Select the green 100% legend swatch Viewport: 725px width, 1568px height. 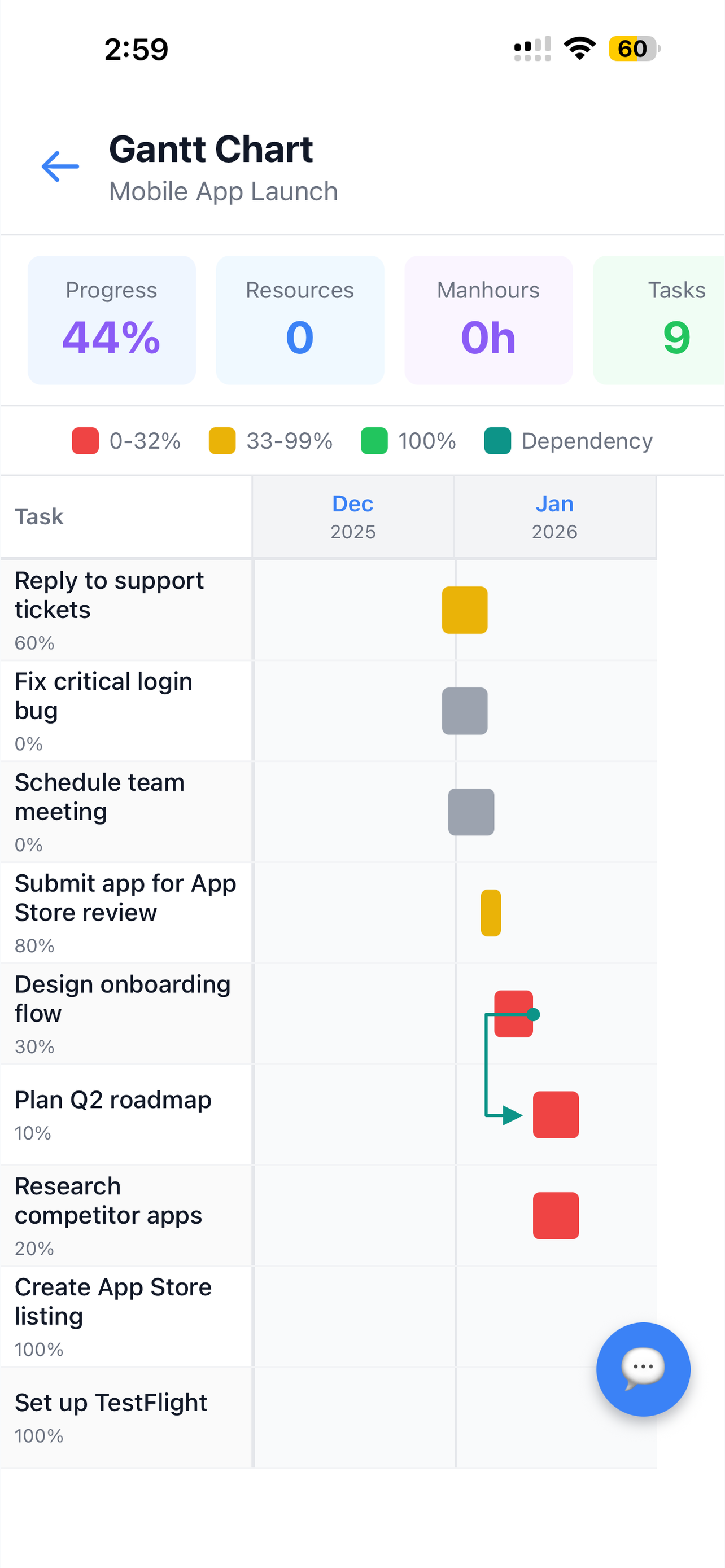coord(374,441)
